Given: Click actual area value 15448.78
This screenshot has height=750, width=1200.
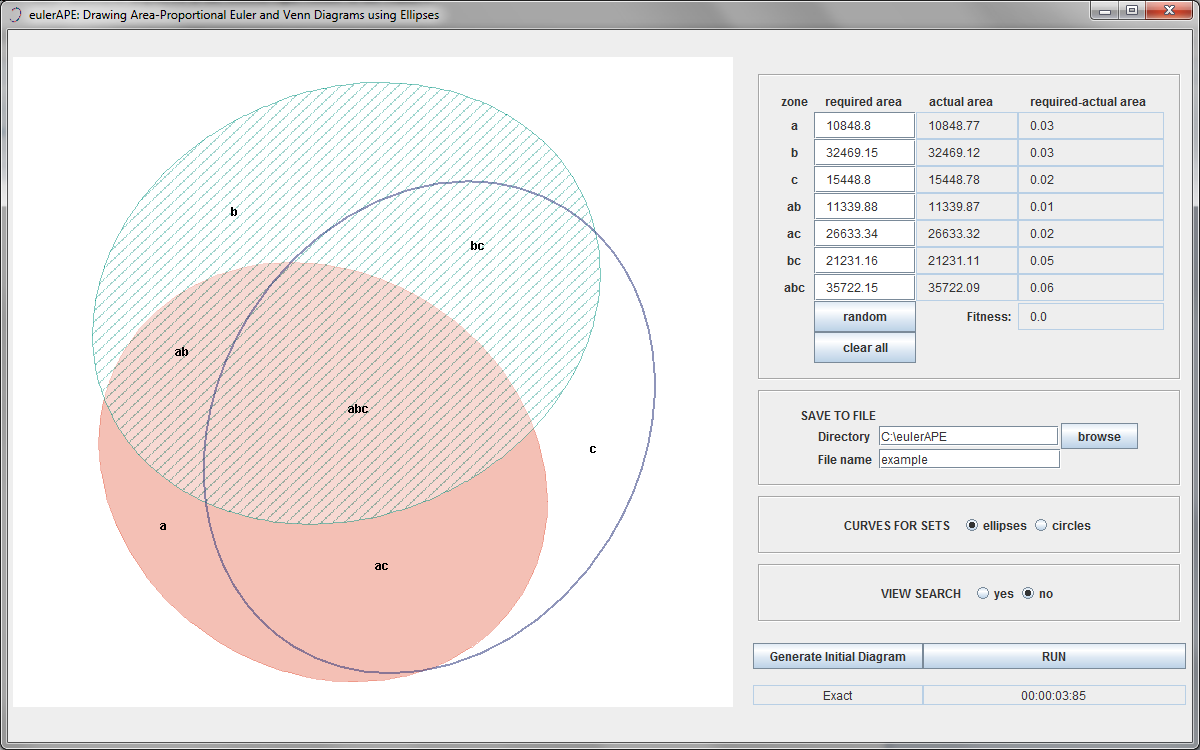Looking at the screenshot, I should pos(967,179).
